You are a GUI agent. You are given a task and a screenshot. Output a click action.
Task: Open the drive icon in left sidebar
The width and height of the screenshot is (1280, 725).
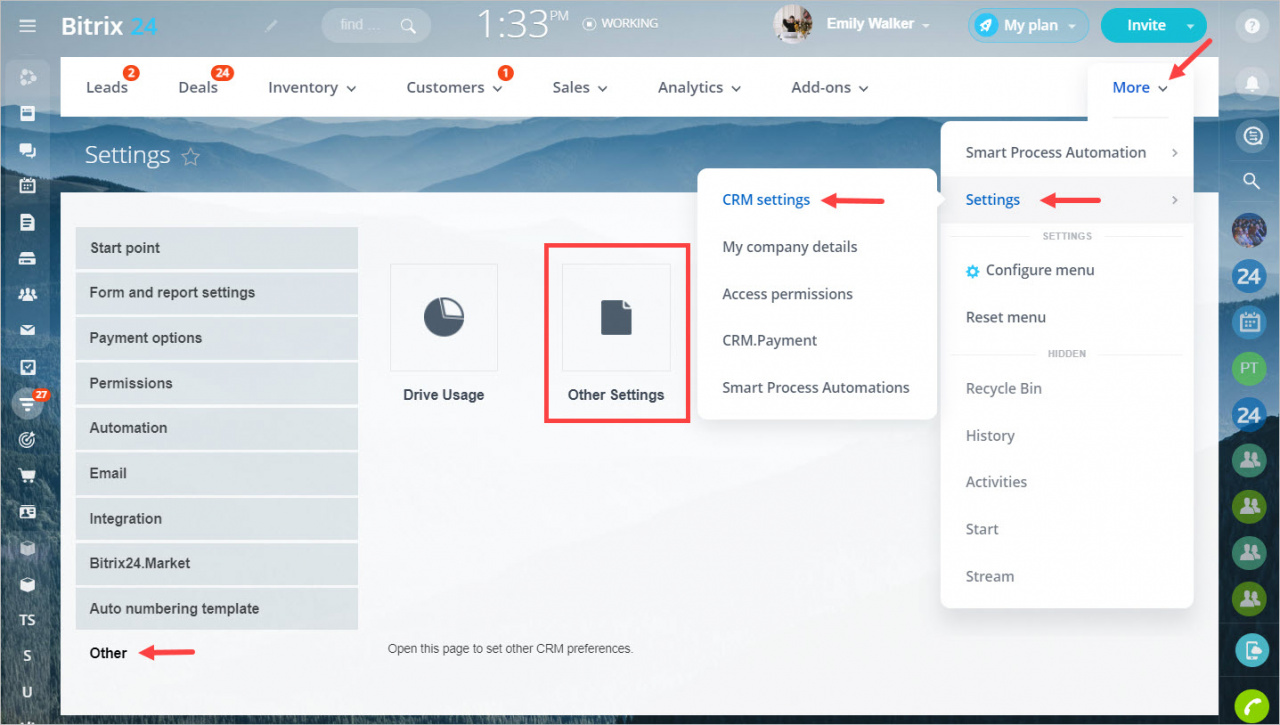pos(27,258)
